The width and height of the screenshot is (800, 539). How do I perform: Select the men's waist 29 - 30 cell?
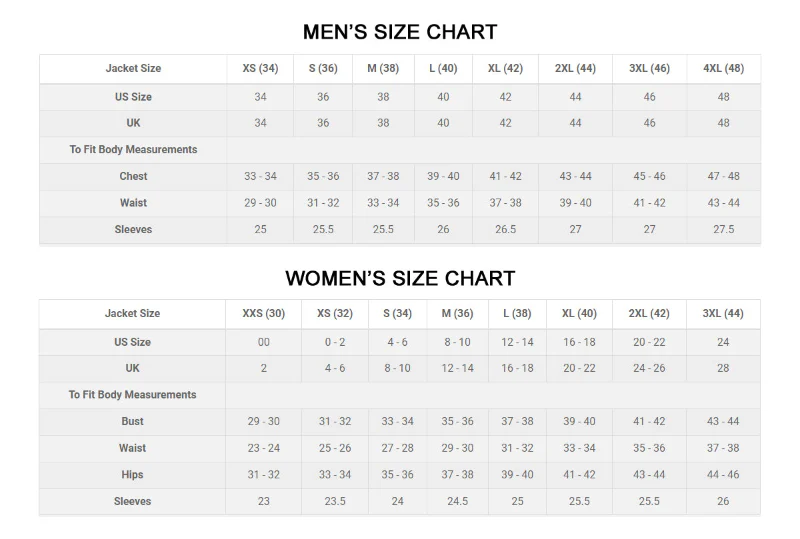click(x=260, y=203)
